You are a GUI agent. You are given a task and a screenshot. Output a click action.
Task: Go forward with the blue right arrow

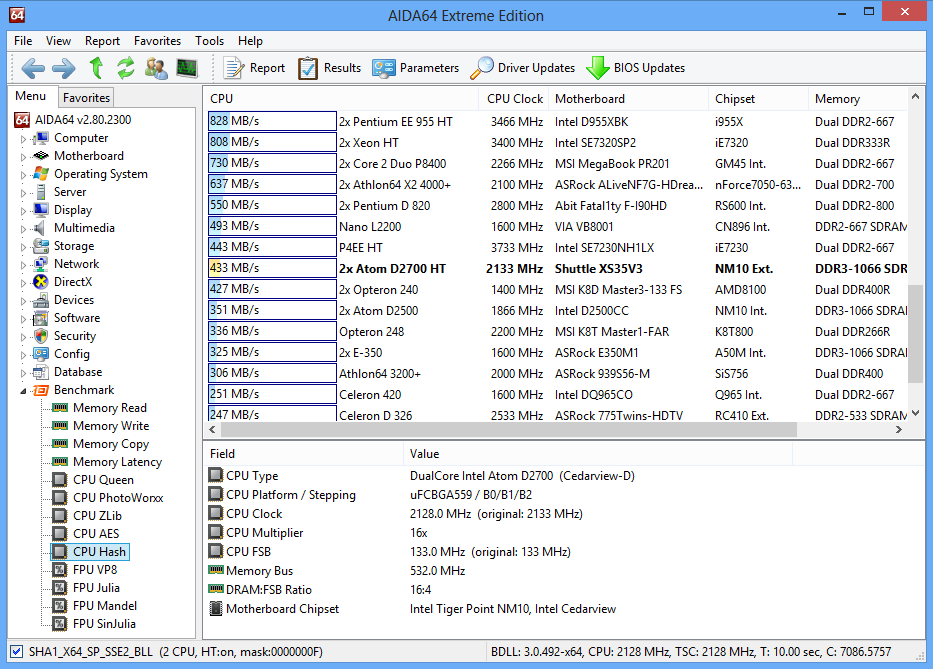click(x=64, y=68)
